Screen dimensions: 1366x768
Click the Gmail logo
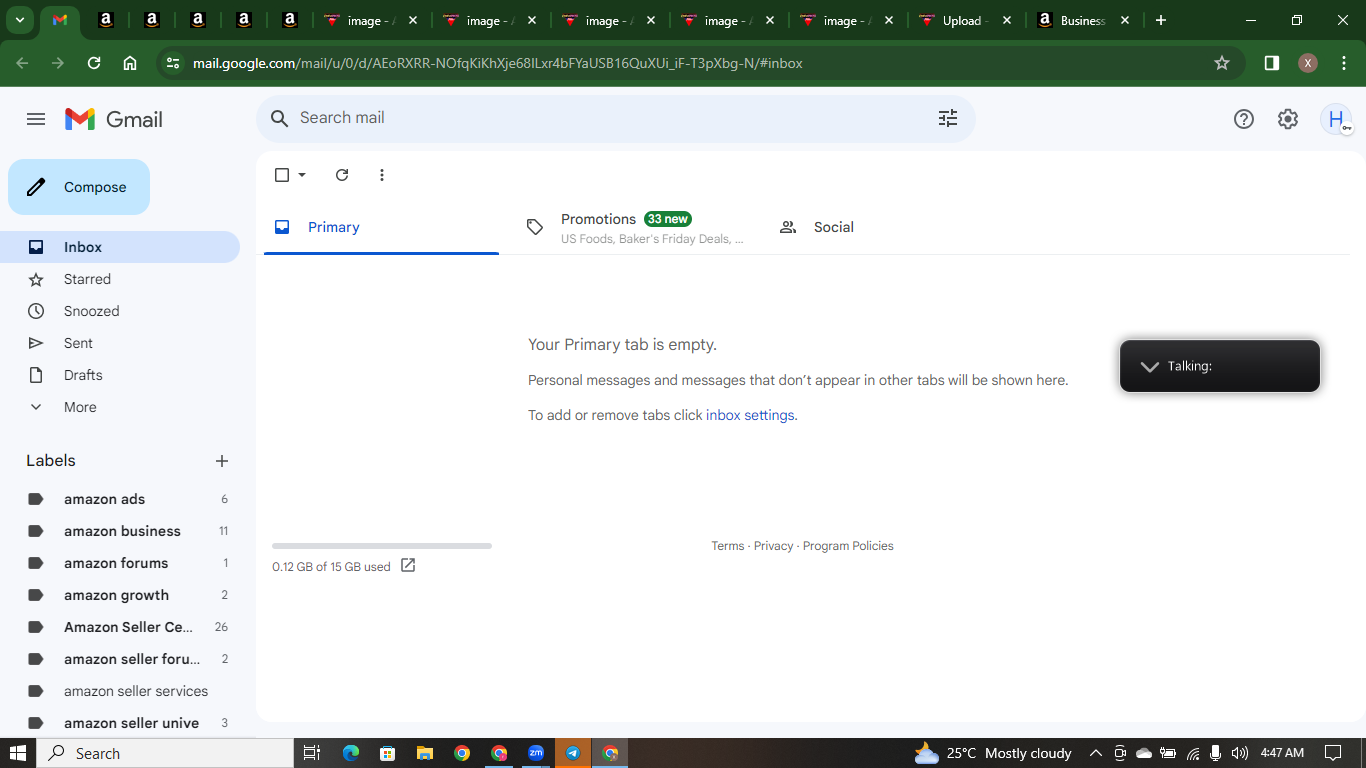click(x=114, y=119)
